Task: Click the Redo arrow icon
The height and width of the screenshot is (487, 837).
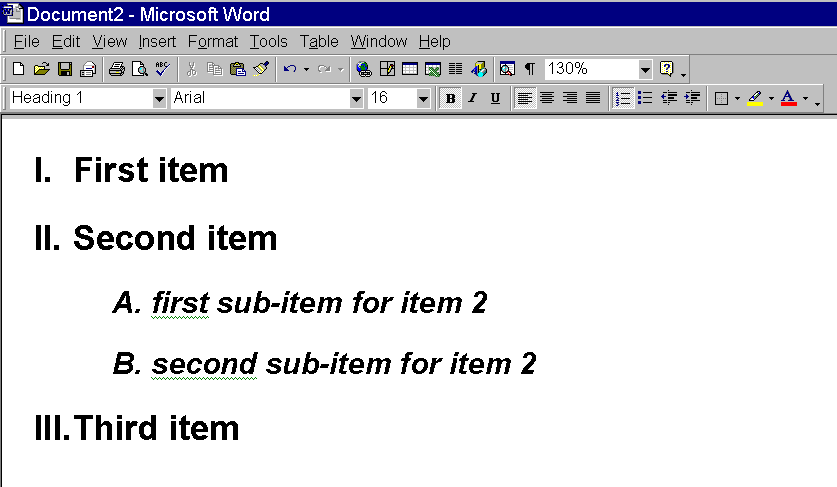Action: pyautogui.click(x=324, y=69)
